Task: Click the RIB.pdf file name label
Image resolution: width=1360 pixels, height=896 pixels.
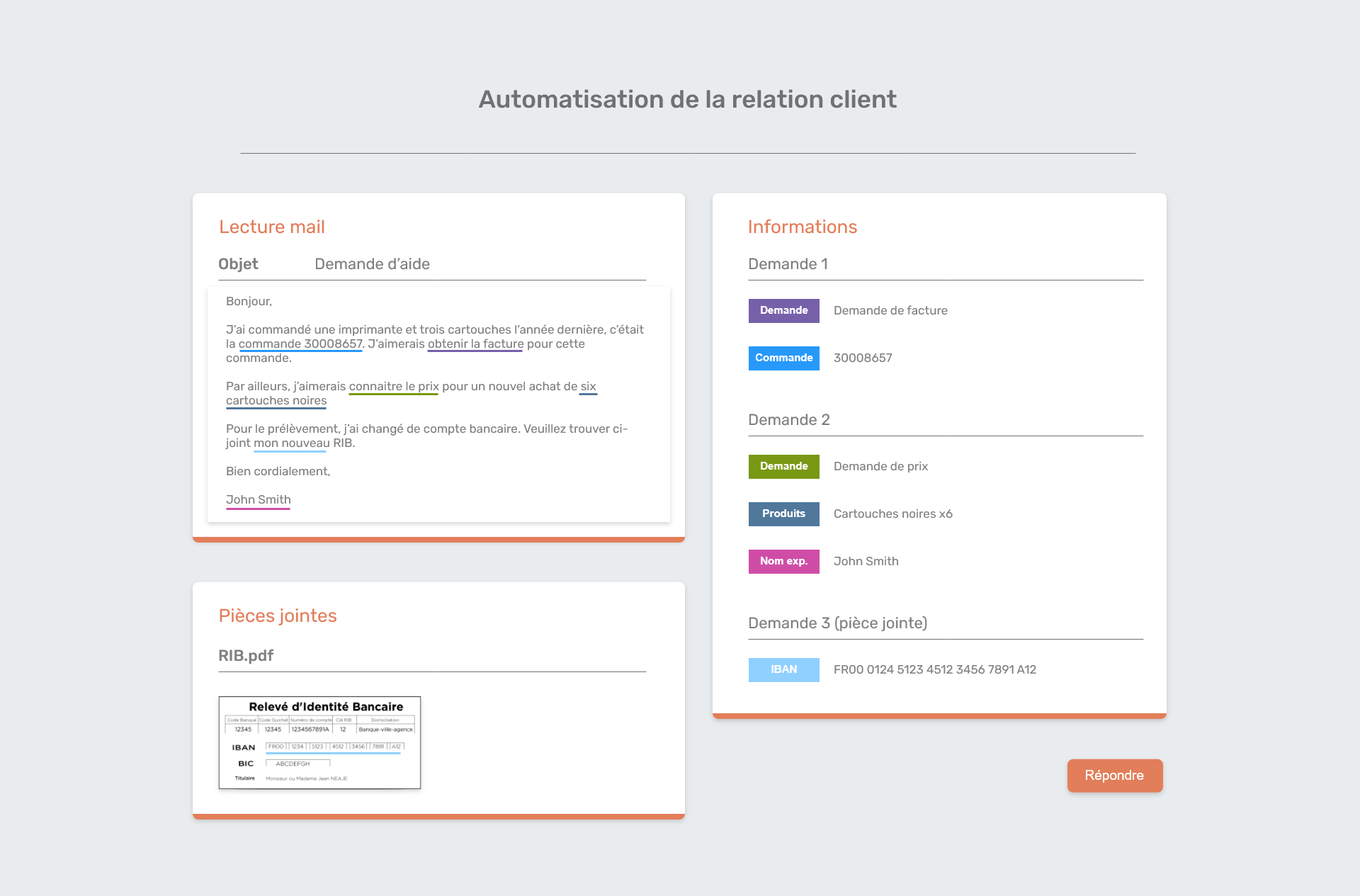Action: 246,656
